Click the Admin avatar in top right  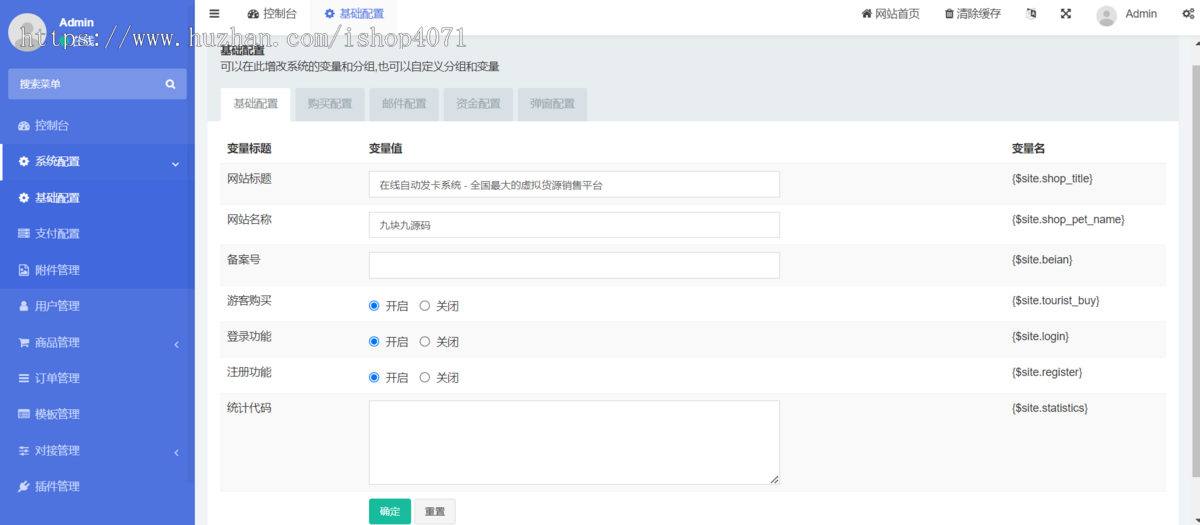tap(1106, 15)
